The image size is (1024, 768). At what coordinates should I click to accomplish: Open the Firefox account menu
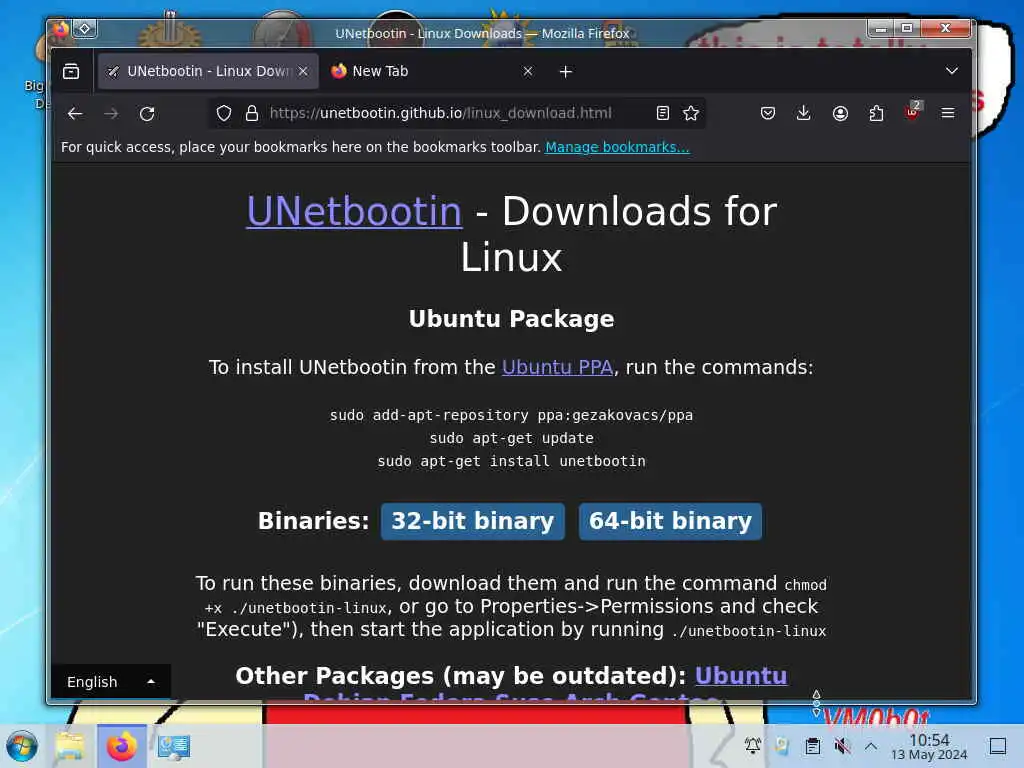(840, 114)
